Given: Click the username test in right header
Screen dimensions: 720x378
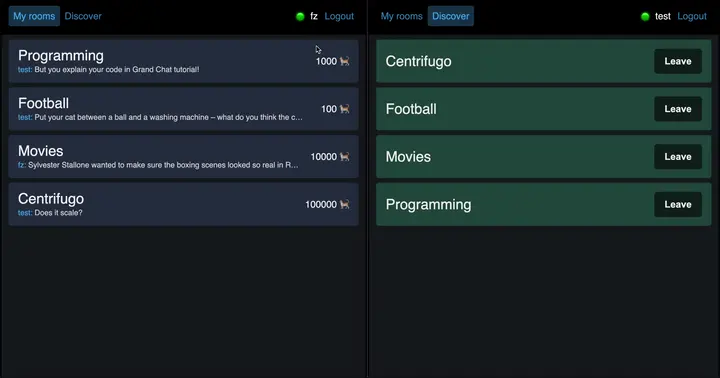Looking at the screenshot, I should [663, 16].
